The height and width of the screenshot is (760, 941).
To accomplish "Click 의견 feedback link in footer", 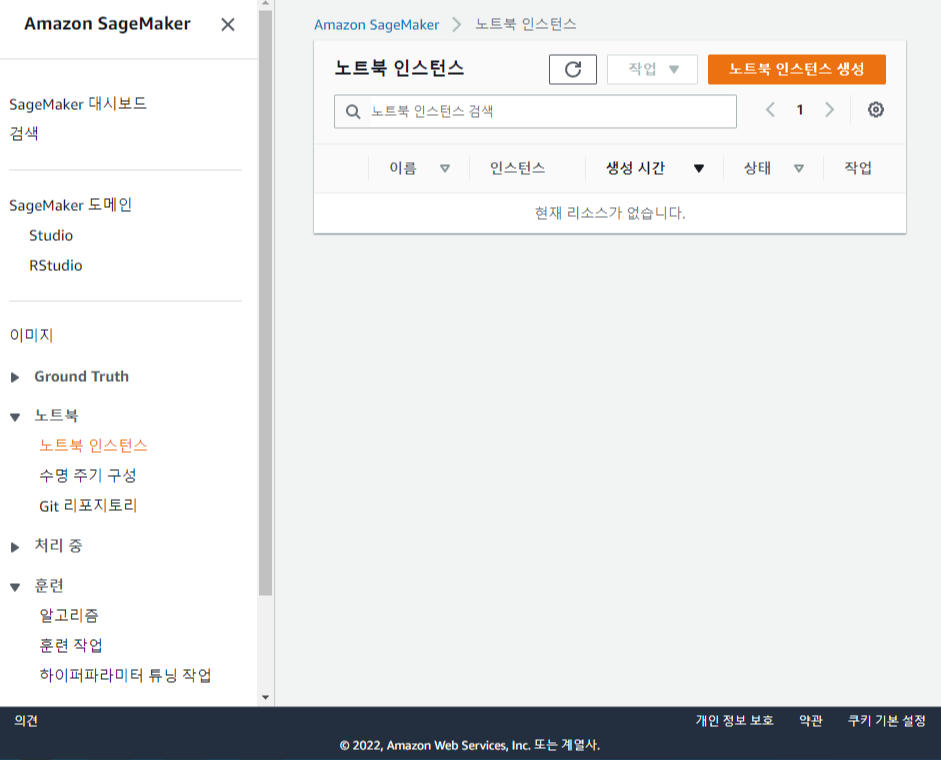I will [x=26, y=720].
